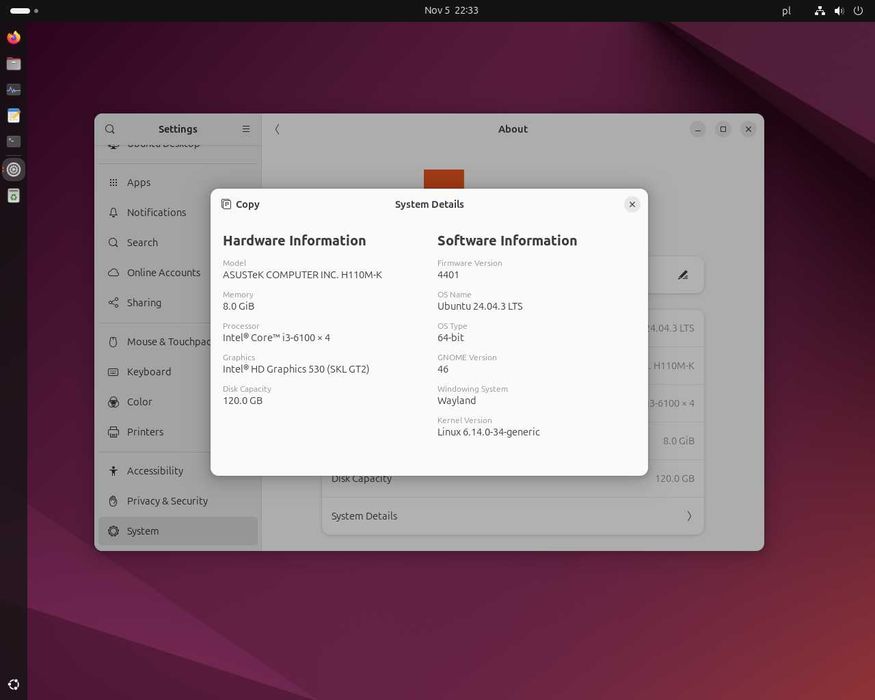The height and width of the screenshot is (700, 875).
Task: Open Accessibility settings panel
Action: click(x=155, y=471)
